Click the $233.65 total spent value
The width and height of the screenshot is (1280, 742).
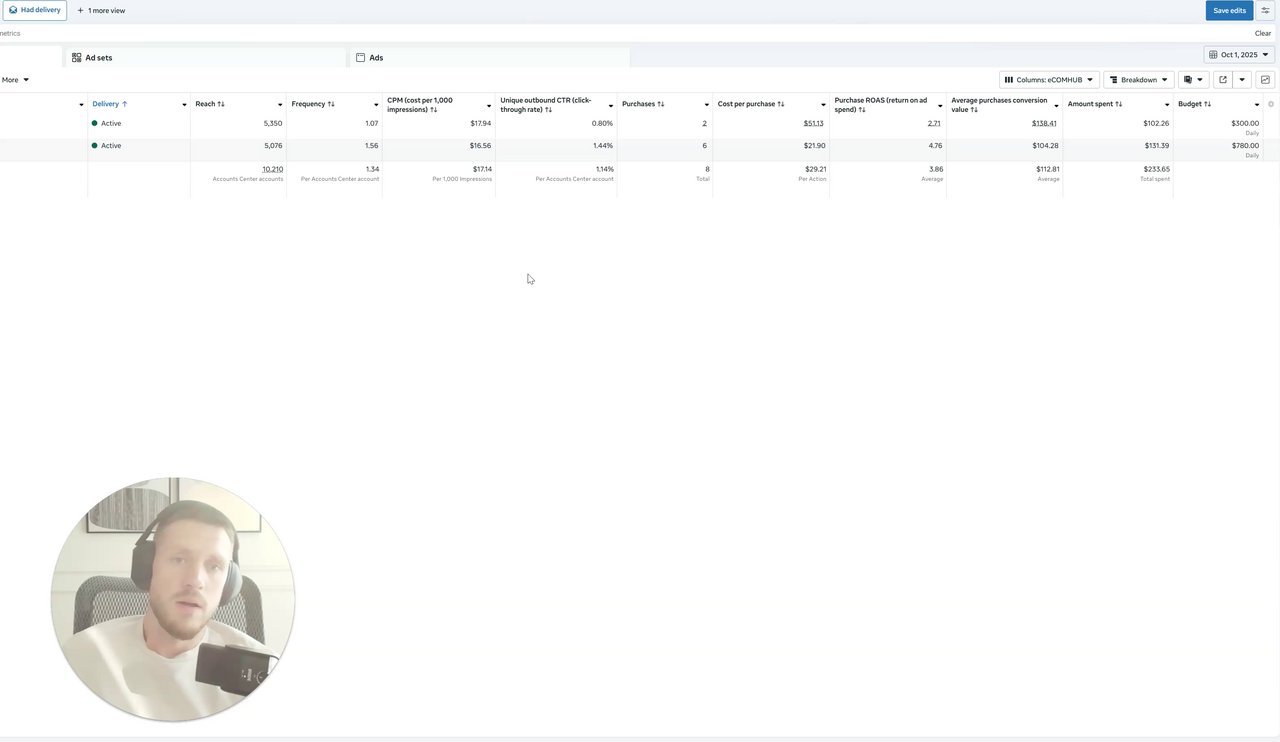(x=1156, y=169)
